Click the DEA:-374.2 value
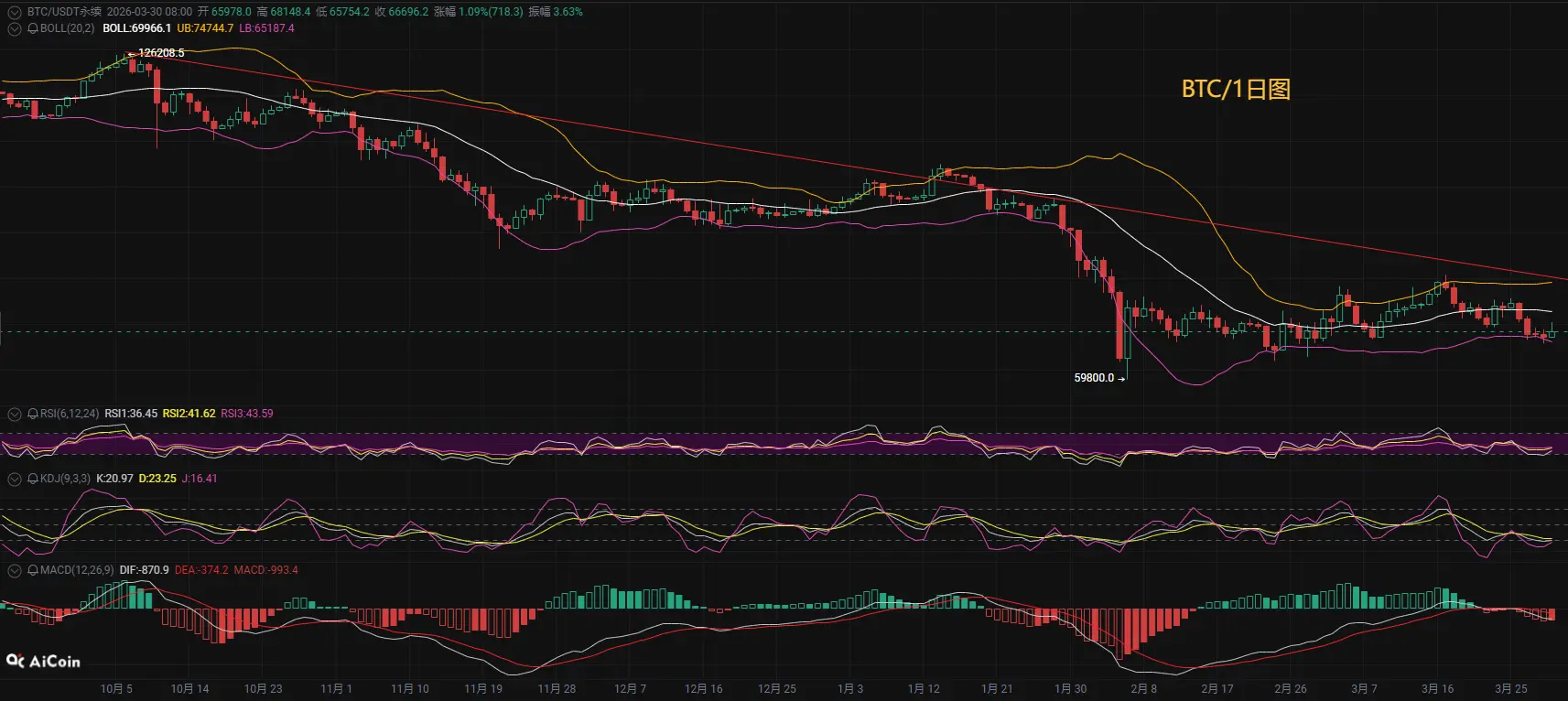The image size is (1568, 701). (x=201, y=570)
